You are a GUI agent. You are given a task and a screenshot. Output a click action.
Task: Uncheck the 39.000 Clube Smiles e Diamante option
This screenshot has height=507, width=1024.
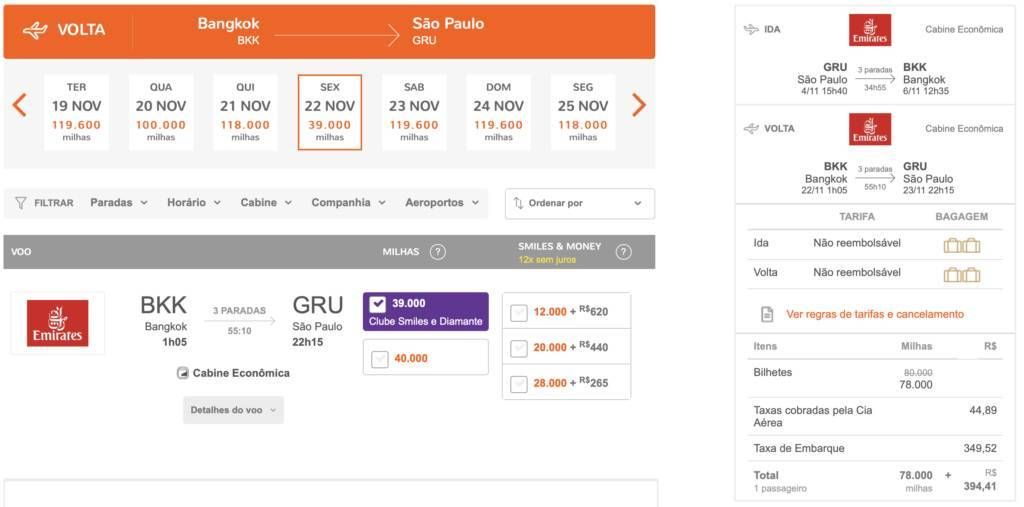(x=377, y=304)
